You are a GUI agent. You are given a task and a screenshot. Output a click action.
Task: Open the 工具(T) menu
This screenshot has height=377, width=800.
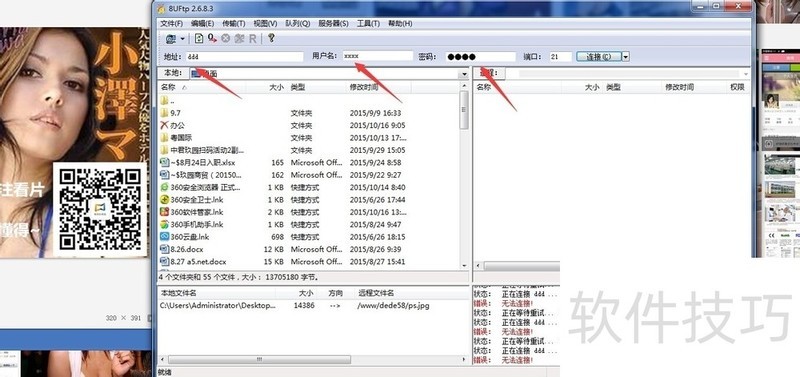(x=368, y=23)
